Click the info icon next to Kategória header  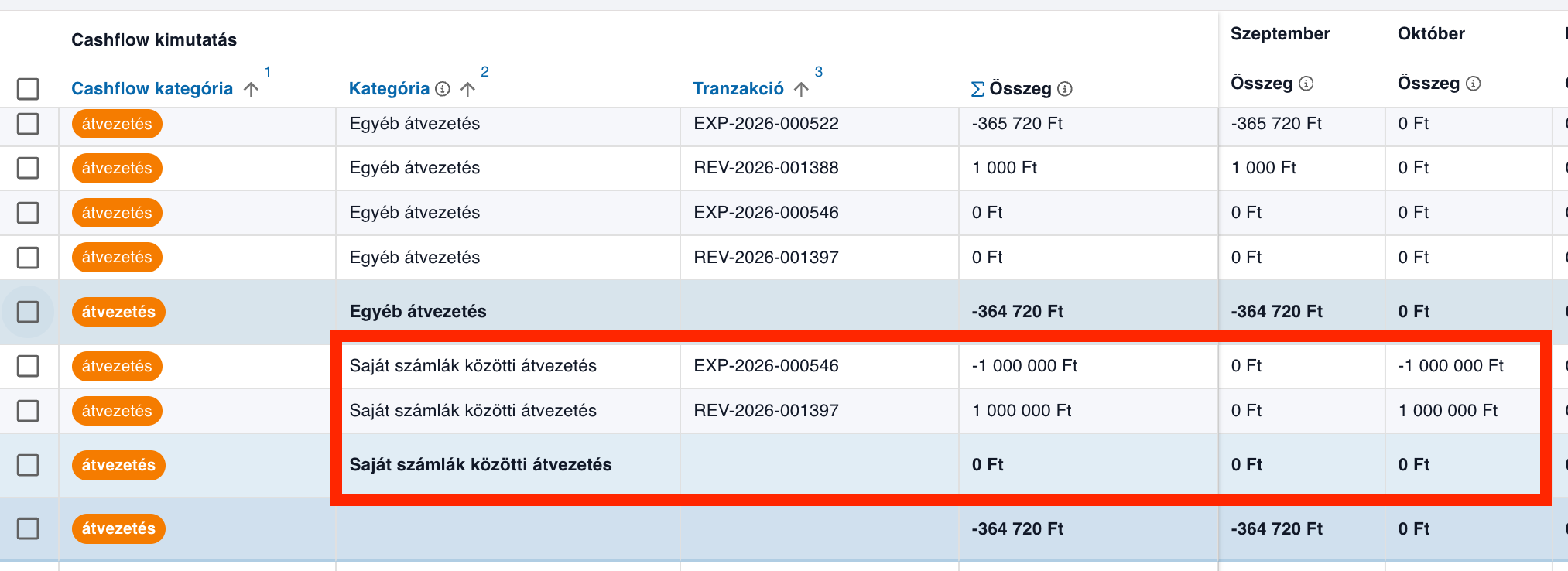(443, 89)
